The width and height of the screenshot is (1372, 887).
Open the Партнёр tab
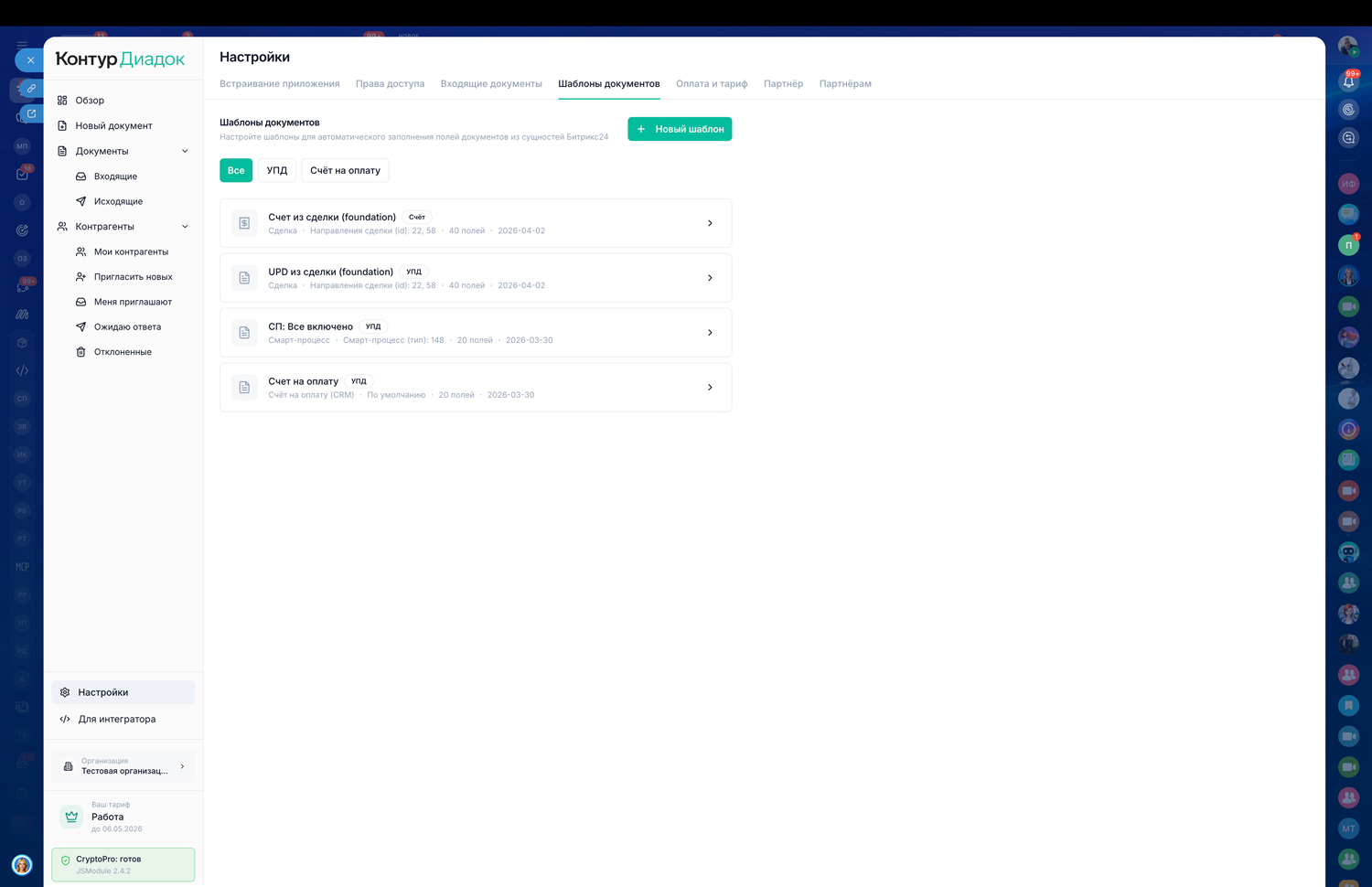click(x=784, y=84)
